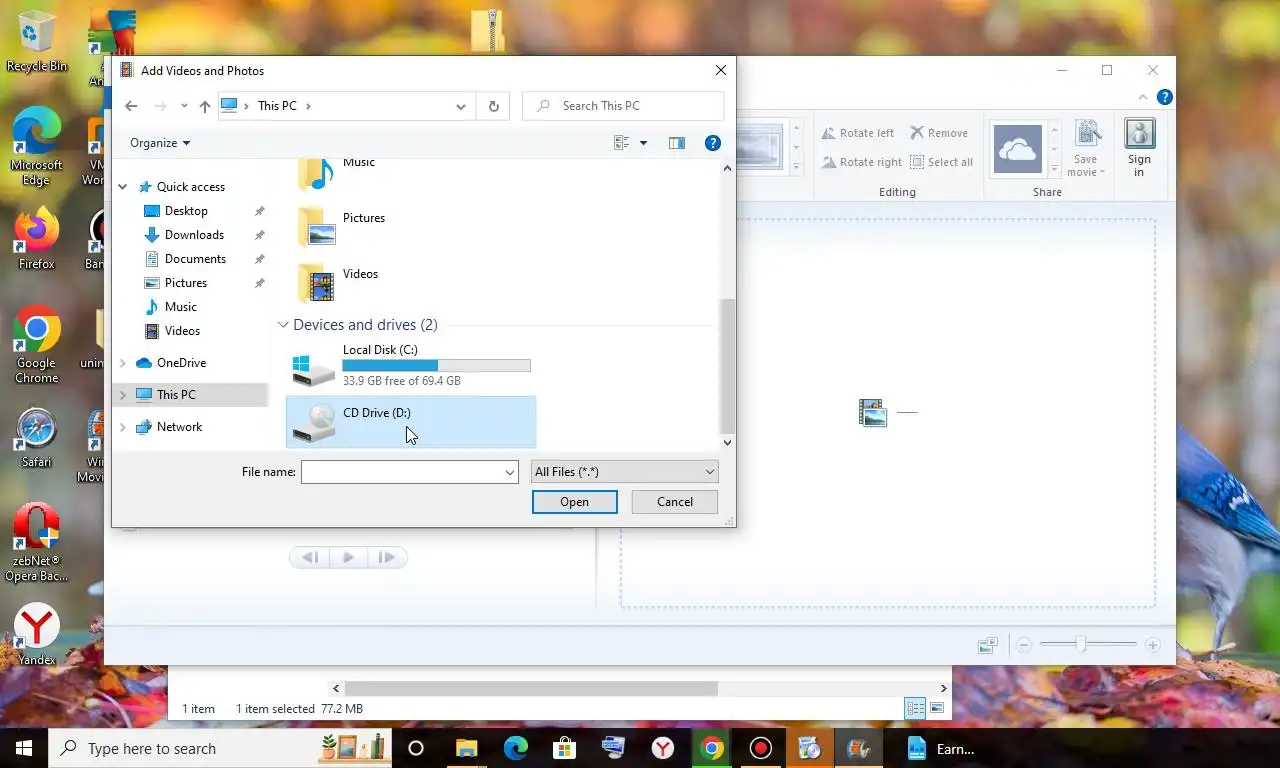Open dialog help question mark icon
1280x768 pixels.
(713, 143)
